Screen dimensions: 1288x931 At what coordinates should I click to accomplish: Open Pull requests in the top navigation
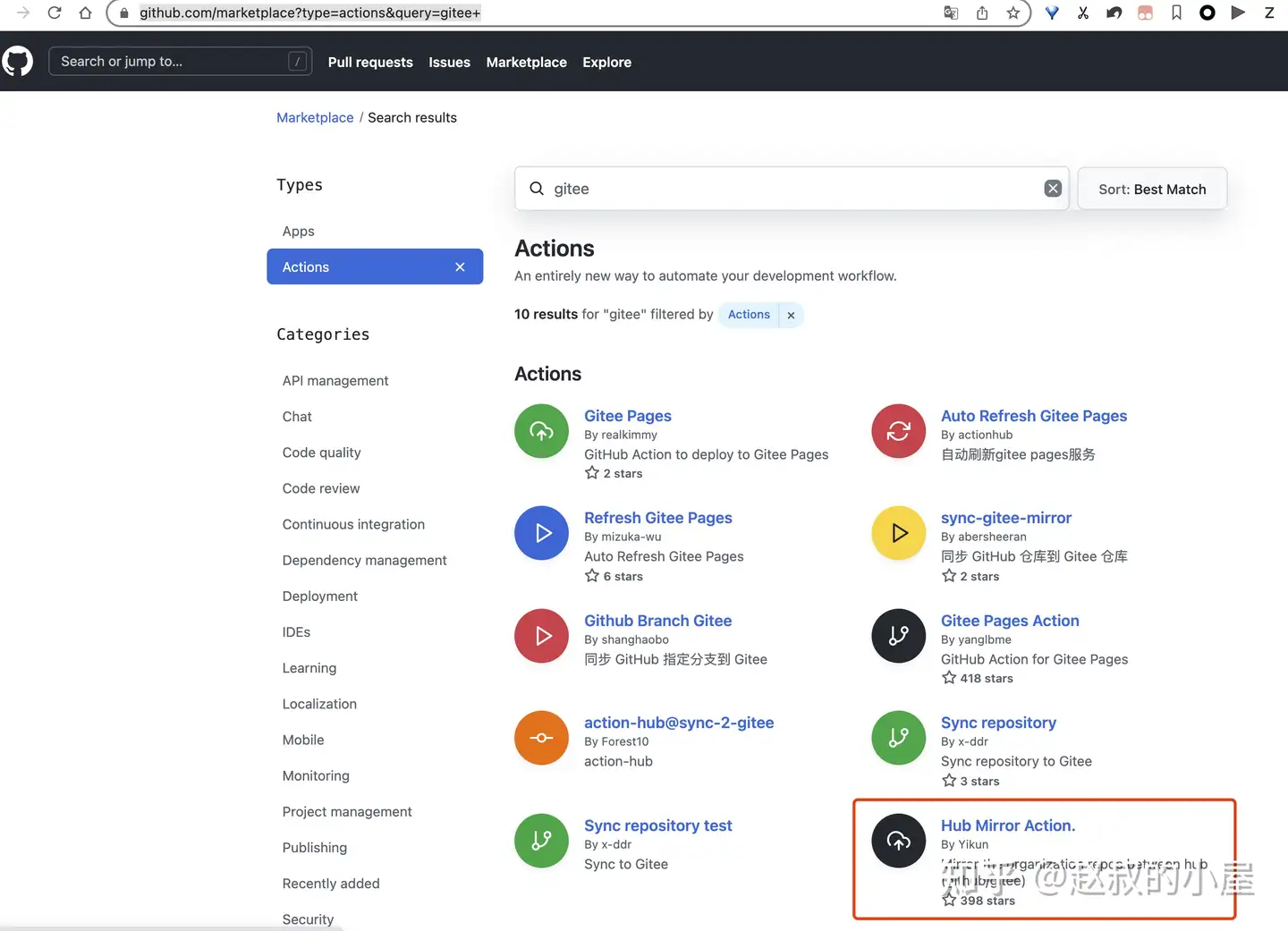[x=370, y=63]
